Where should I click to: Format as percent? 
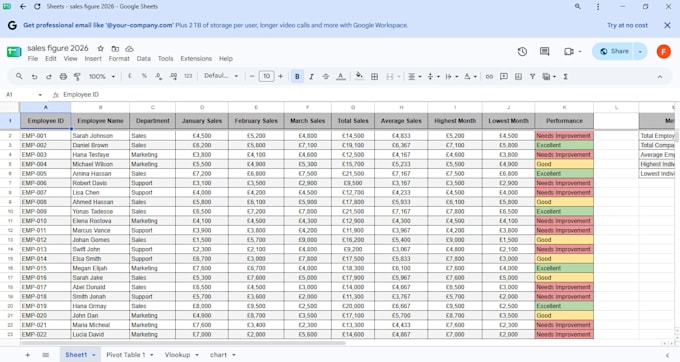pos(144,76)
